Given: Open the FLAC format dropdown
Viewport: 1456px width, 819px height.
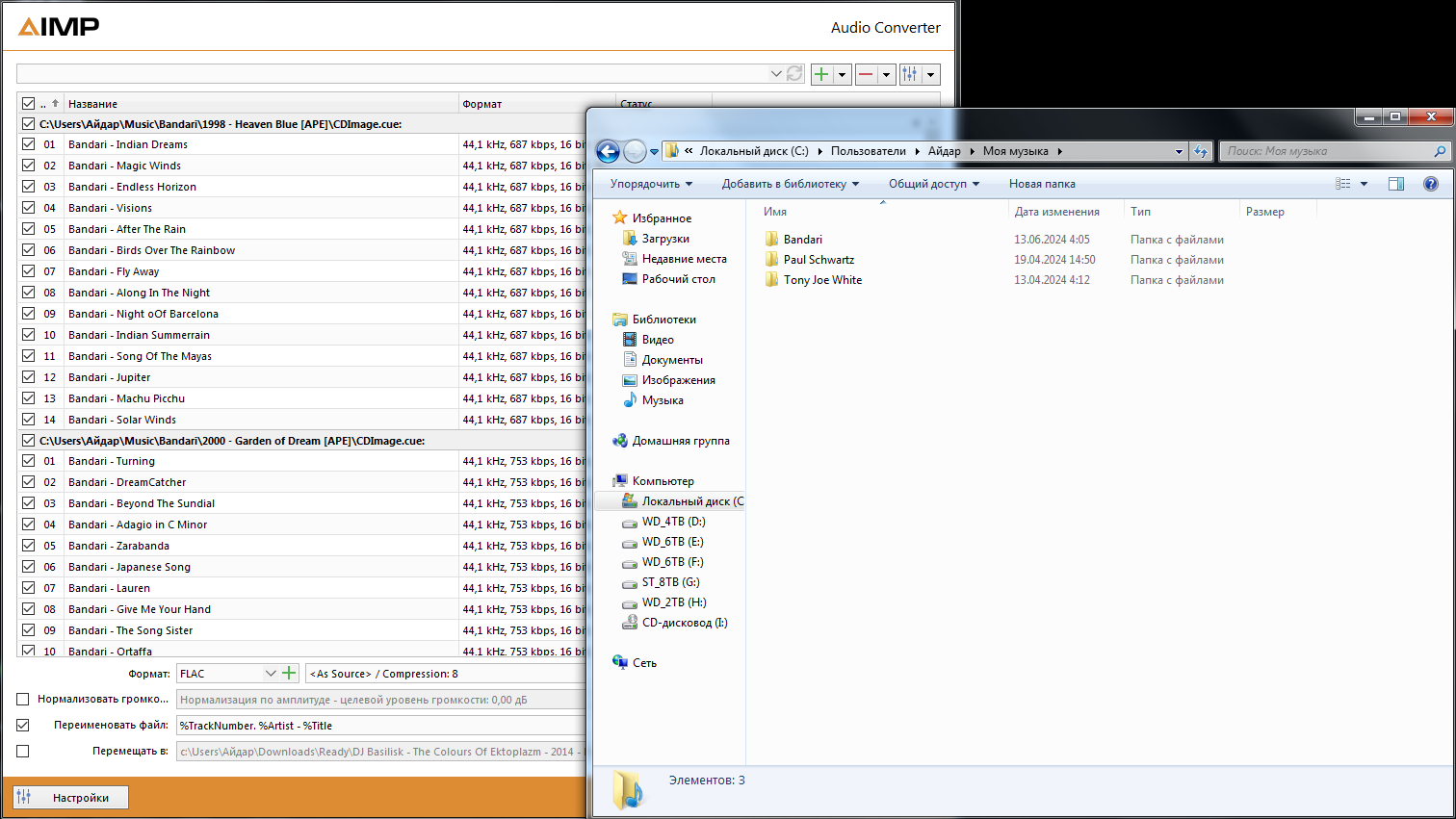Looking at the screenshot, I should coord(271,674).
